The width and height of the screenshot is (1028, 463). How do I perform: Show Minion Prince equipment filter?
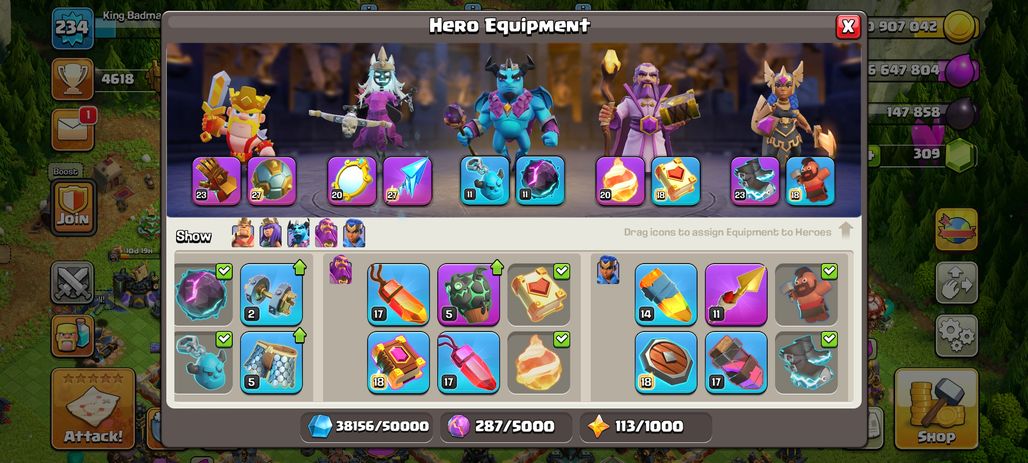point(298,233)
